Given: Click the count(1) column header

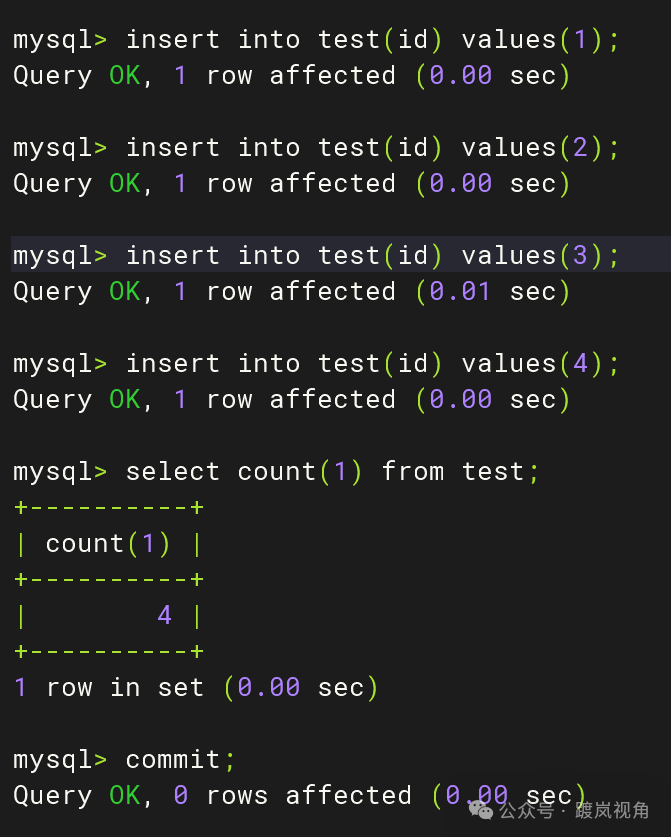Looking at the screenshot, I should [108, 544].
